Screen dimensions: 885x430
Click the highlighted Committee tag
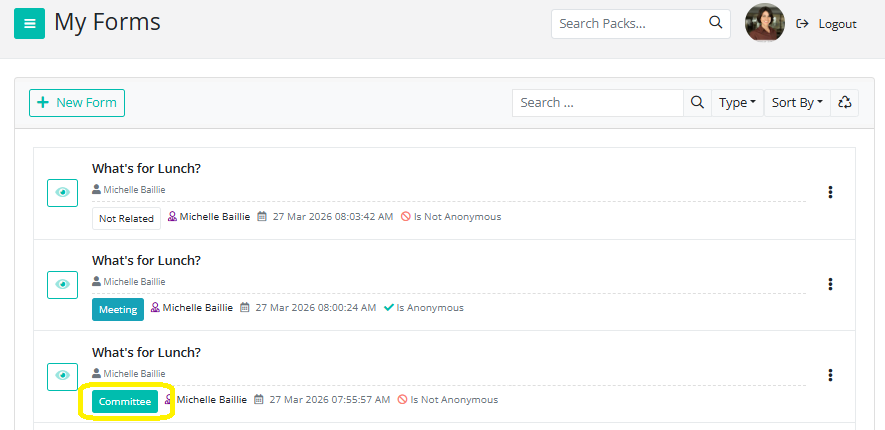click(125, 401)
